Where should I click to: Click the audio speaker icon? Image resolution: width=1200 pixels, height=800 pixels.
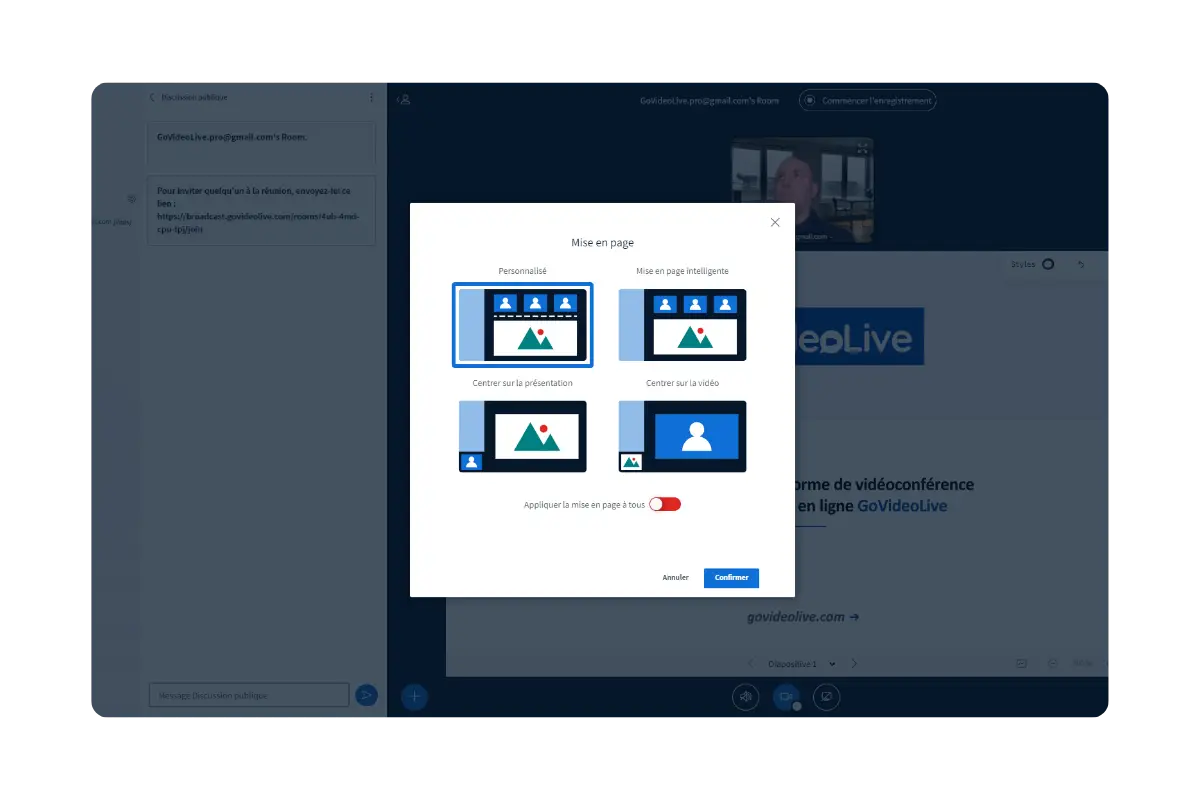pyautogui.click(x=745, y=697)
